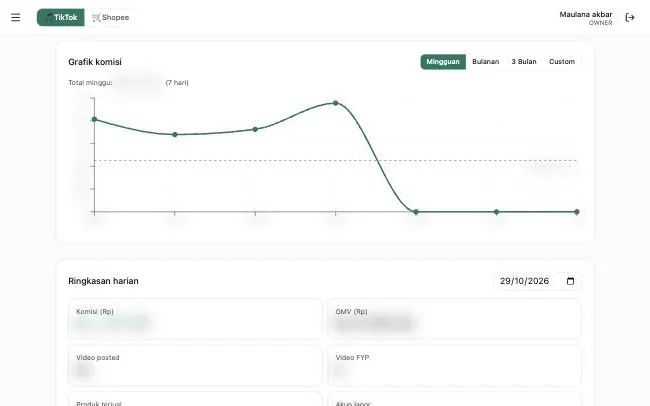650x406 pixels.
Task: Click the peak data point on chart
Action: 335,103
